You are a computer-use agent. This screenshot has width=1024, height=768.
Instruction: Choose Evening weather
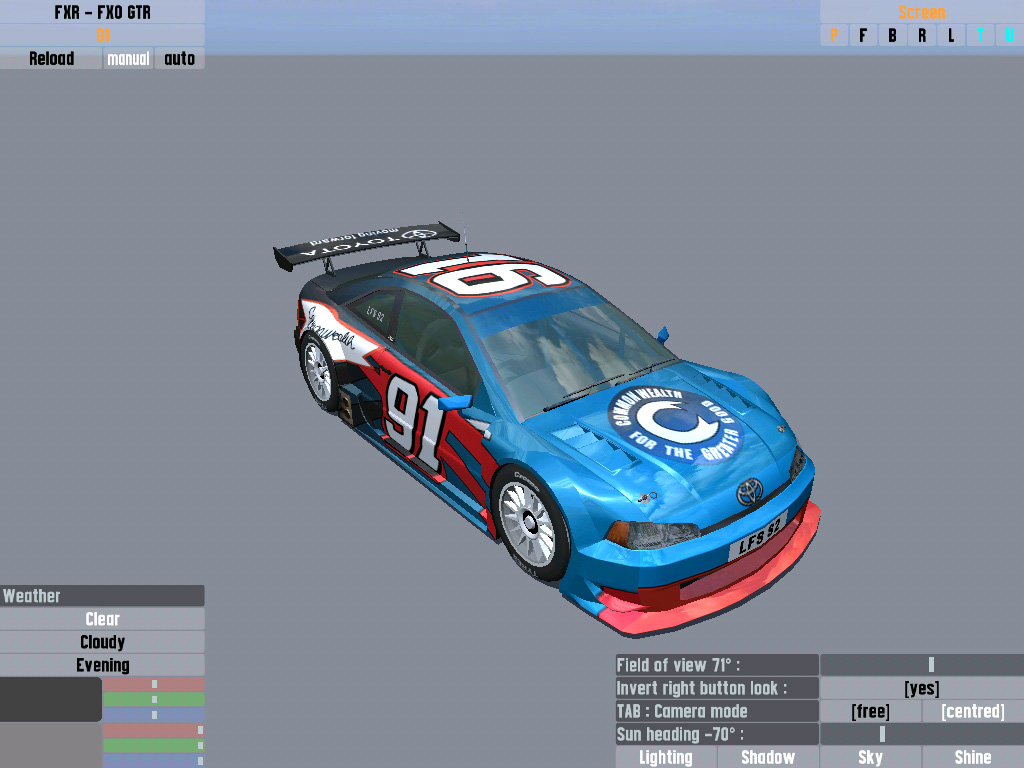(102, 665)
